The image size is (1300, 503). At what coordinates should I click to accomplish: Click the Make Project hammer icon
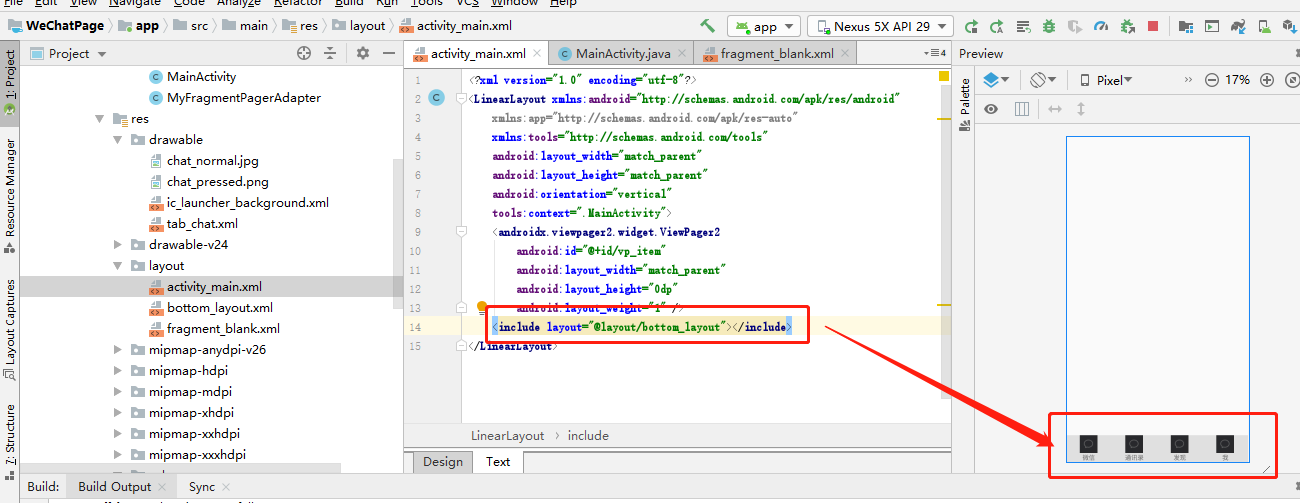(x=708, y=26)
